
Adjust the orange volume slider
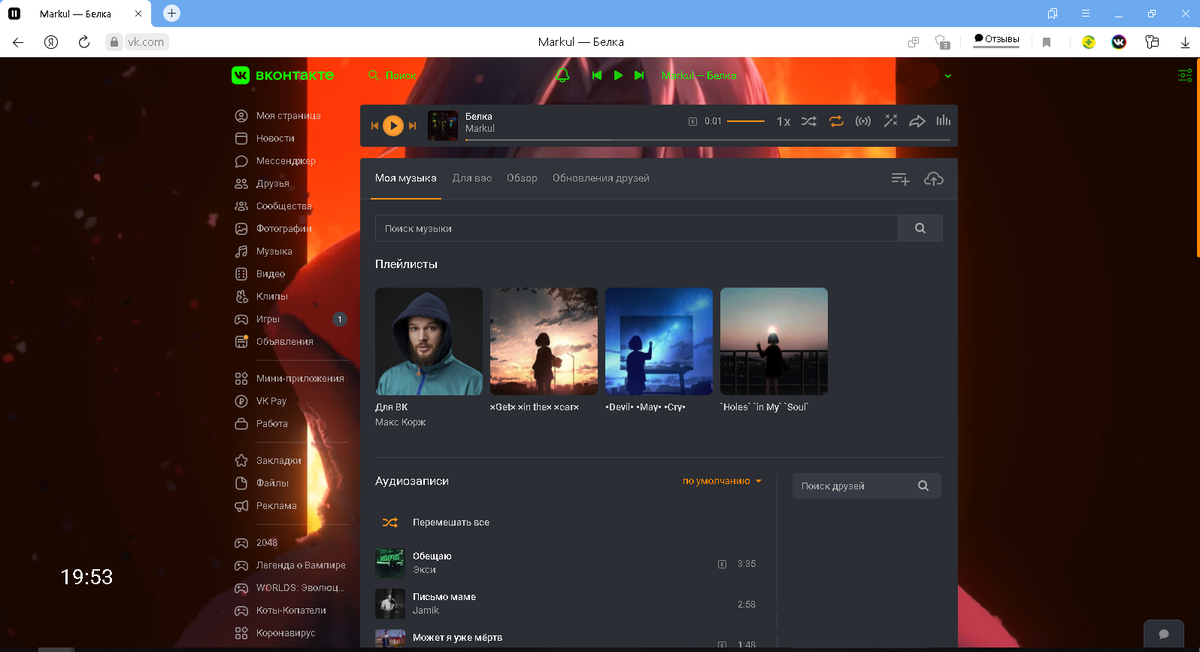coord(746,121)
